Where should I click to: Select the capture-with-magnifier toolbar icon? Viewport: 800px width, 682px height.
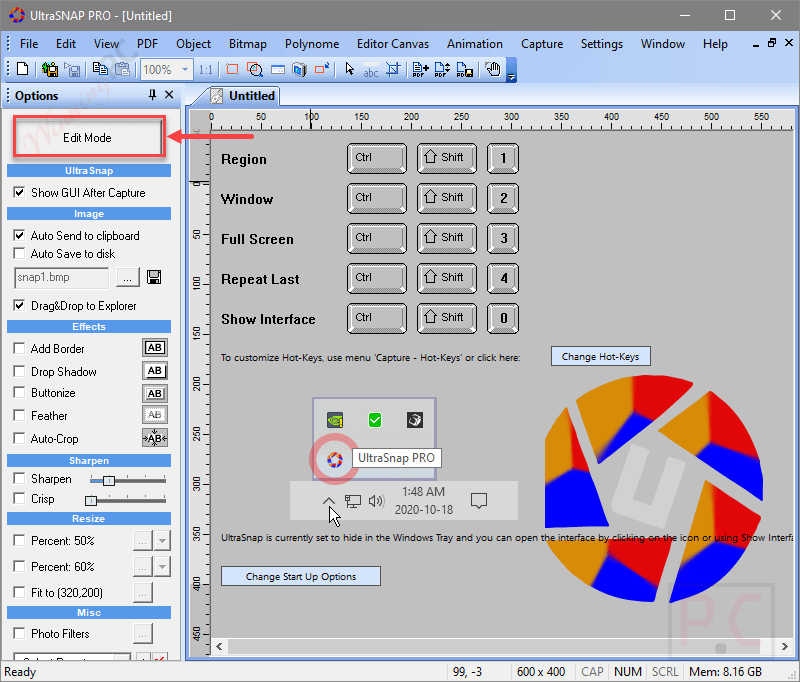255,69
